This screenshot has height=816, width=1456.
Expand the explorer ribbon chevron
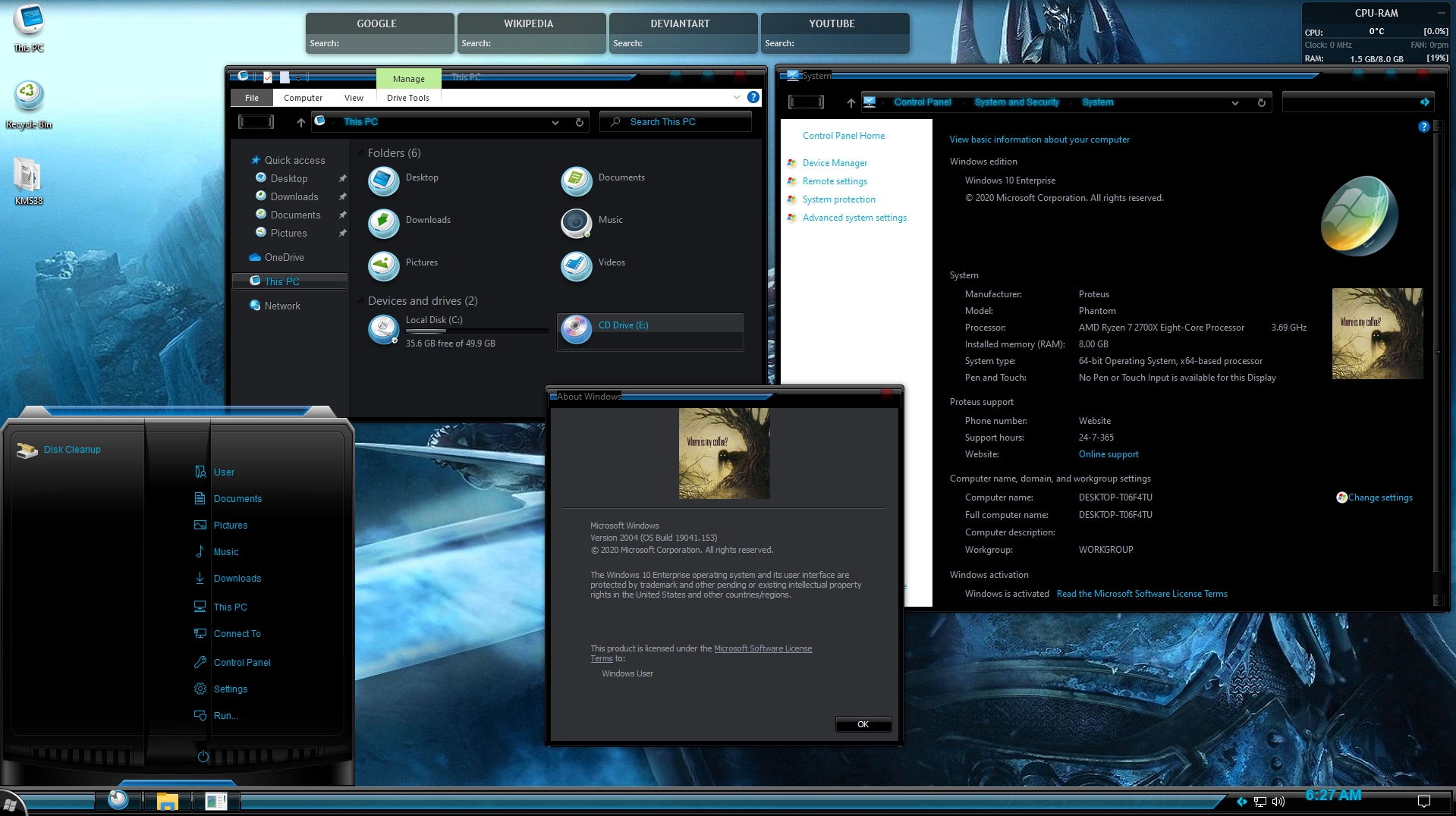click(x=736, y=97)
